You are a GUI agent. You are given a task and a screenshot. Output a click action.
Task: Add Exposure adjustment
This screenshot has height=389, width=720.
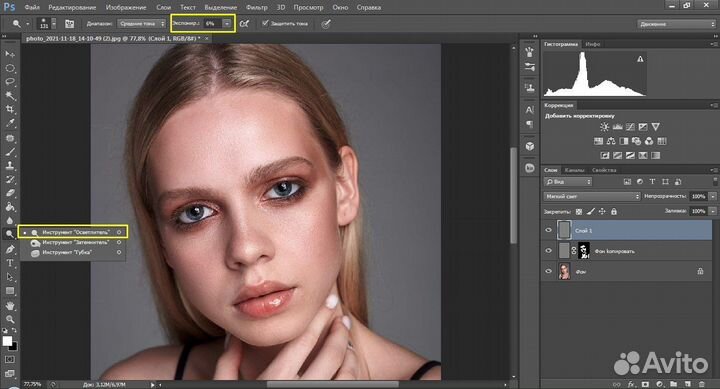[x=643, y=127]
